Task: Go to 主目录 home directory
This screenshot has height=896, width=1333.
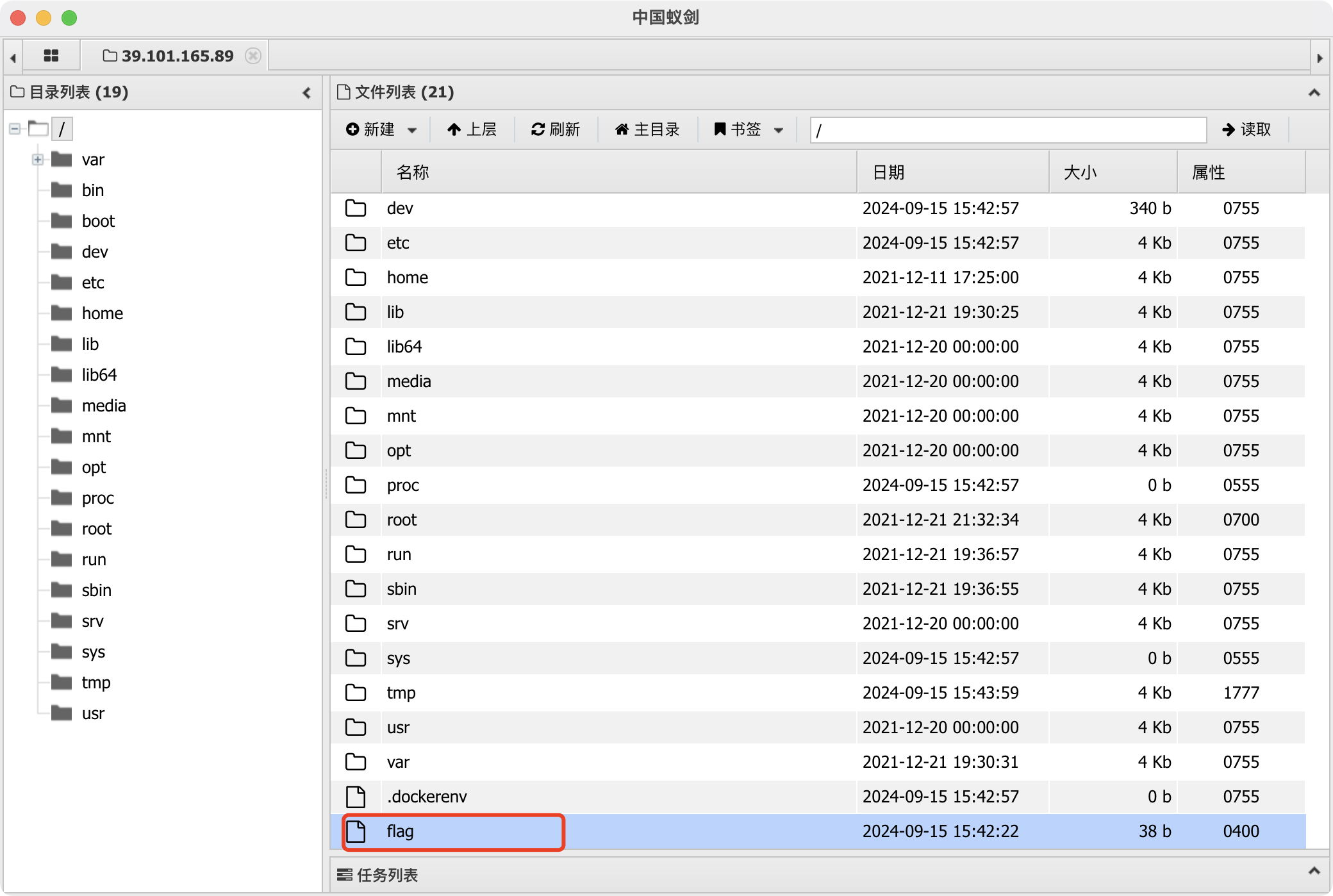Action: click(x=647, y=129)
